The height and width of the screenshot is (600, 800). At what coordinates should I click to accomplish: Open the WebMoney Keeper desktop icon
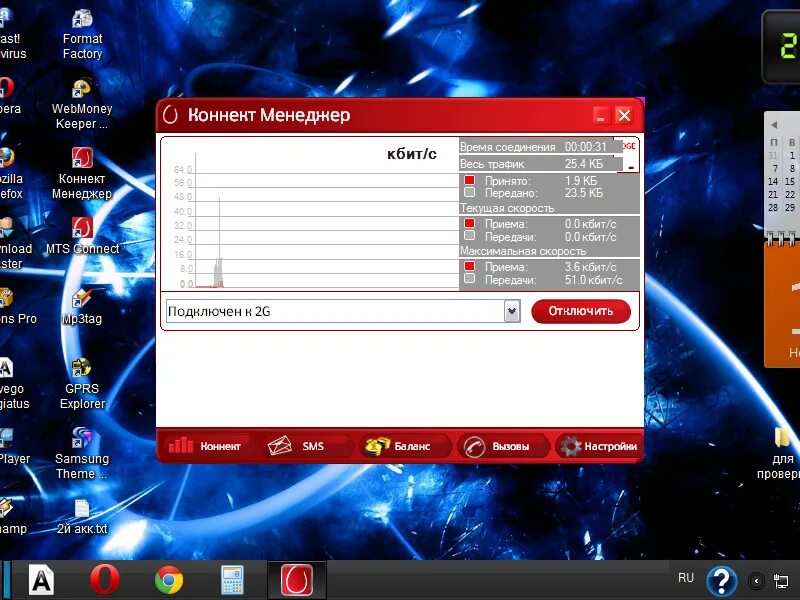pyautogui.click(x=82, y=105)
